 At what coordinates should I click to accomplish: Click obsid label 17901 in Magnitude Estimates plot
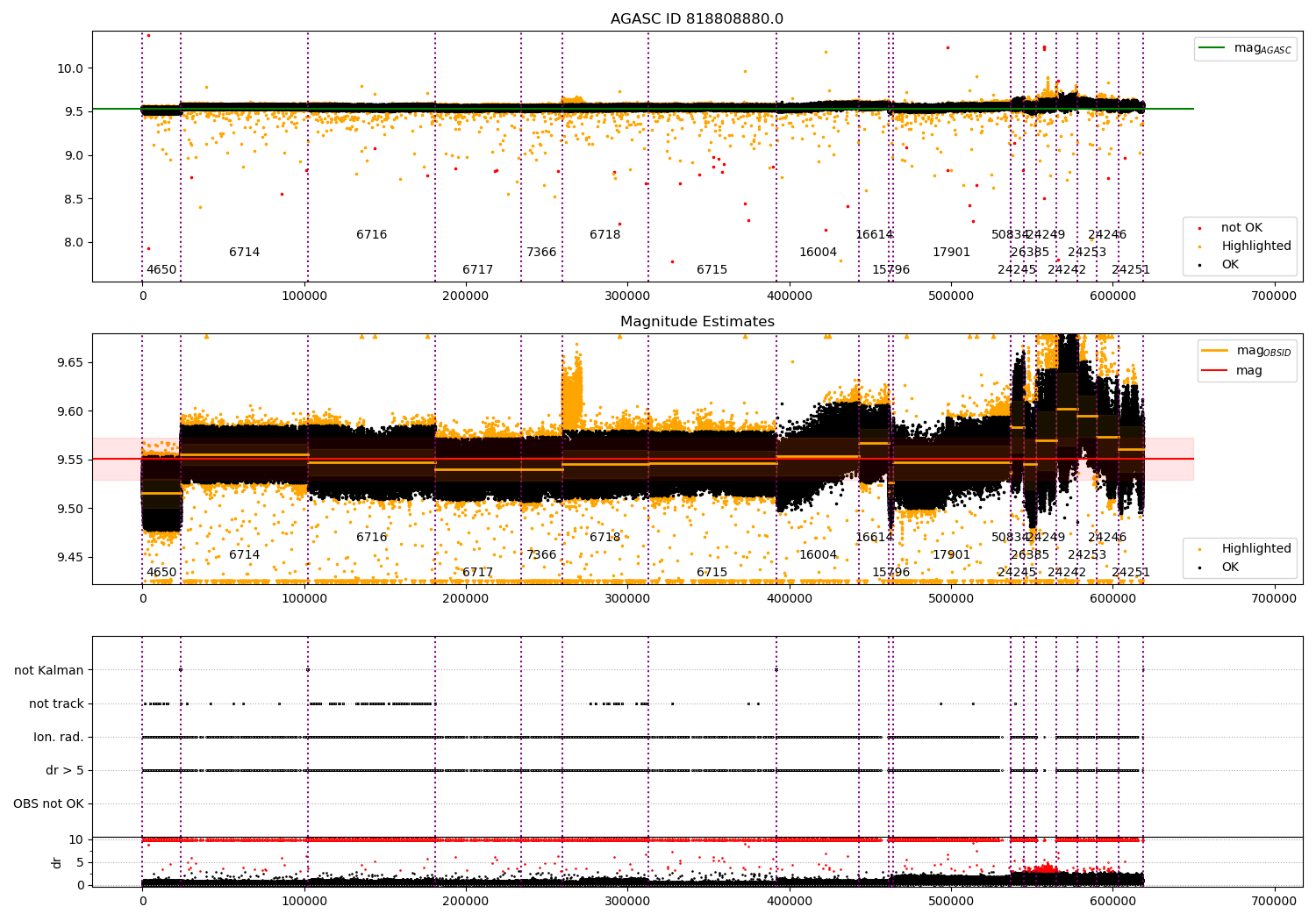point(952,555)
